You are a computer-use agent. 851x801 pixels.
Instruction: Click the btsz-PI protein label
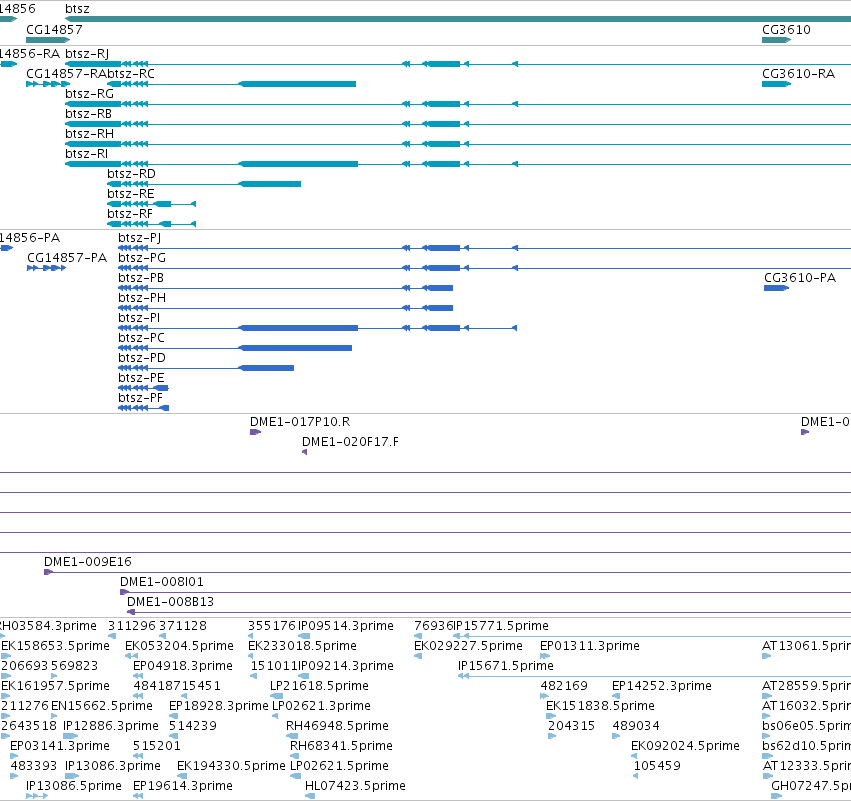tap(139, 318)
